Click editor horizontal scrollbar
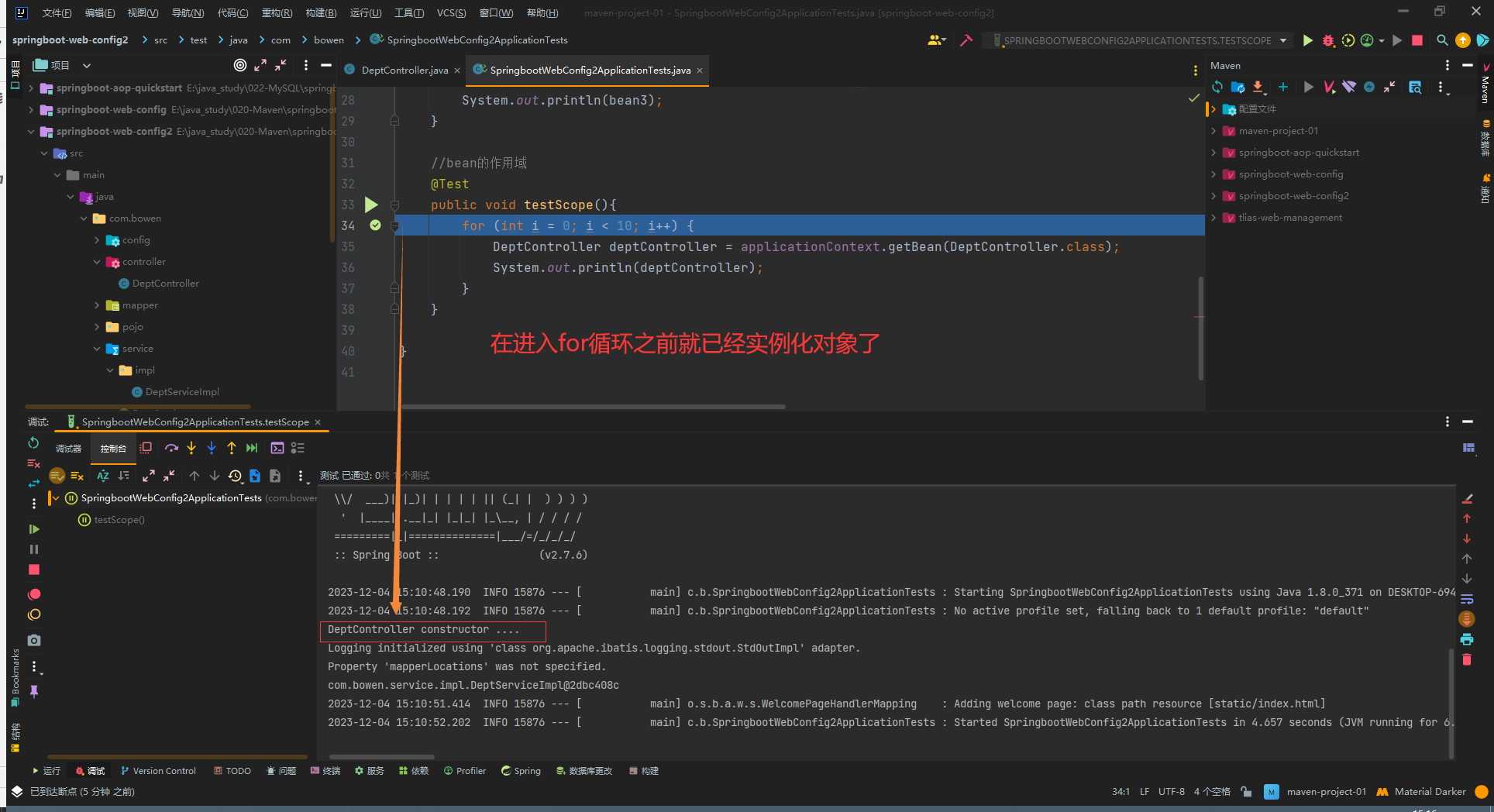This screenshot has width=1494, height=812. [x=593, y=407]
